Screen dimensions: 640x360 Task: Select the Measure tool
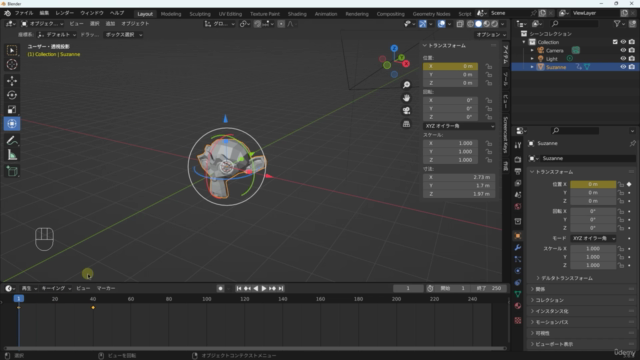pyautogui.click(x=12, y=155)
